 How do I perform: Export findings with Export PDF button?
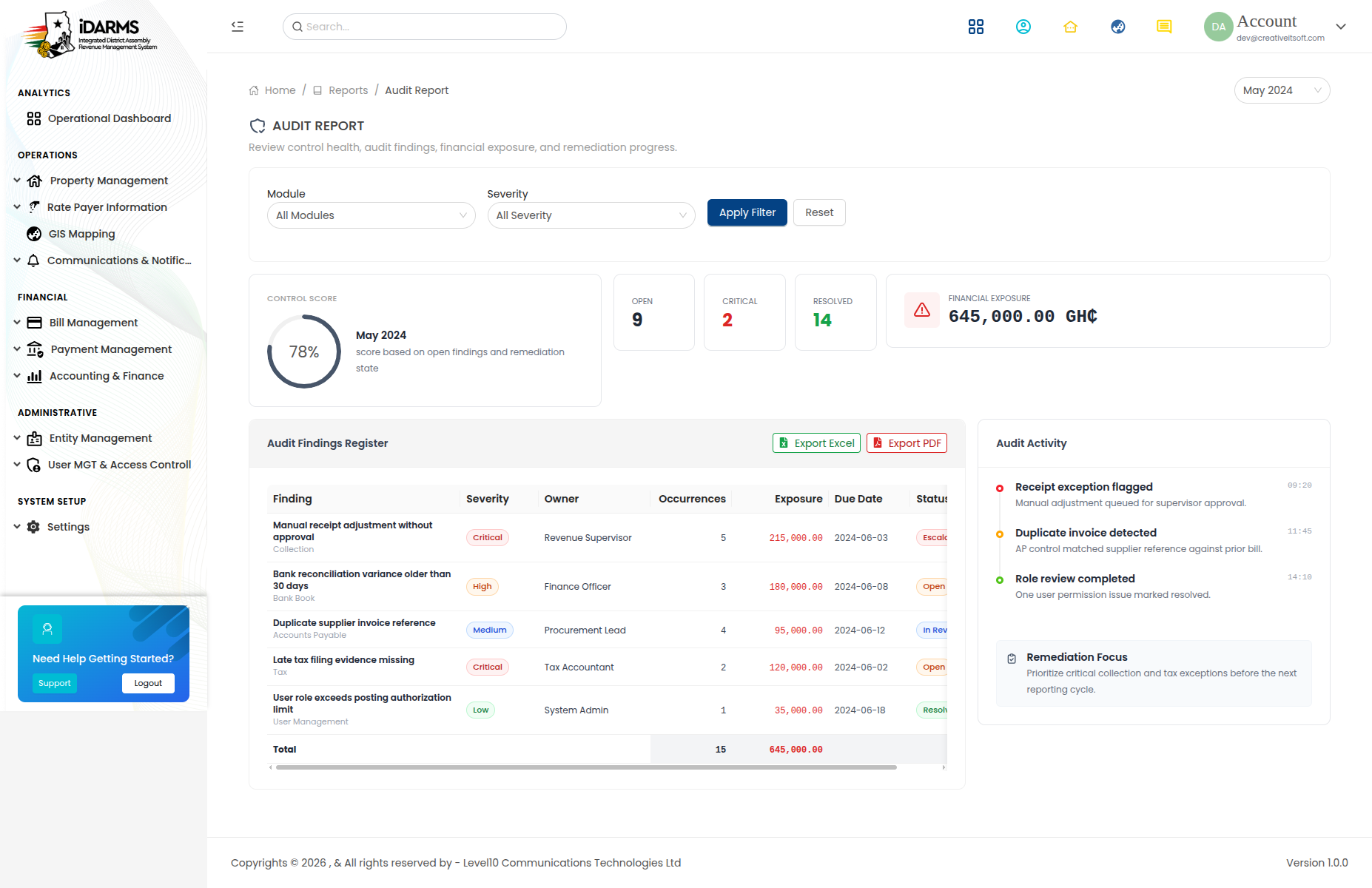[x=907, y=443]
